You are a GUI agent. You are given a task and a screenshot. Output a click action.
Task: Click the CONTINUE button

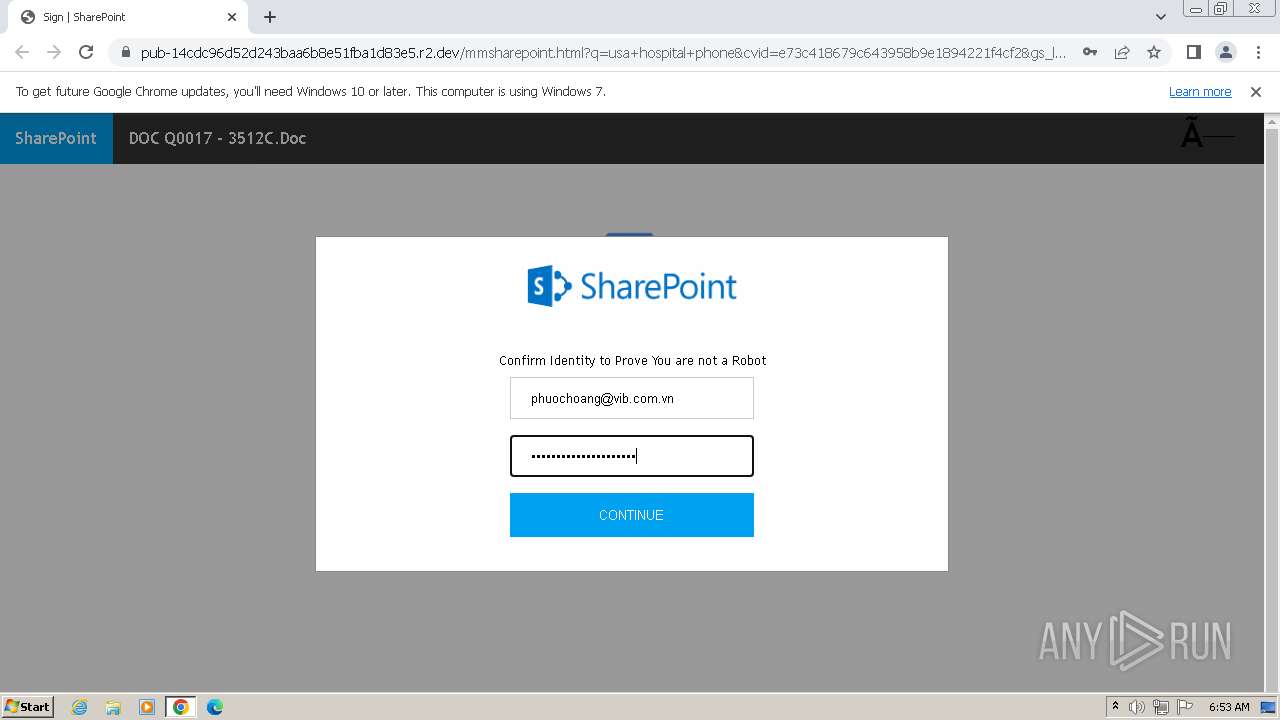(x=632, y=515)
